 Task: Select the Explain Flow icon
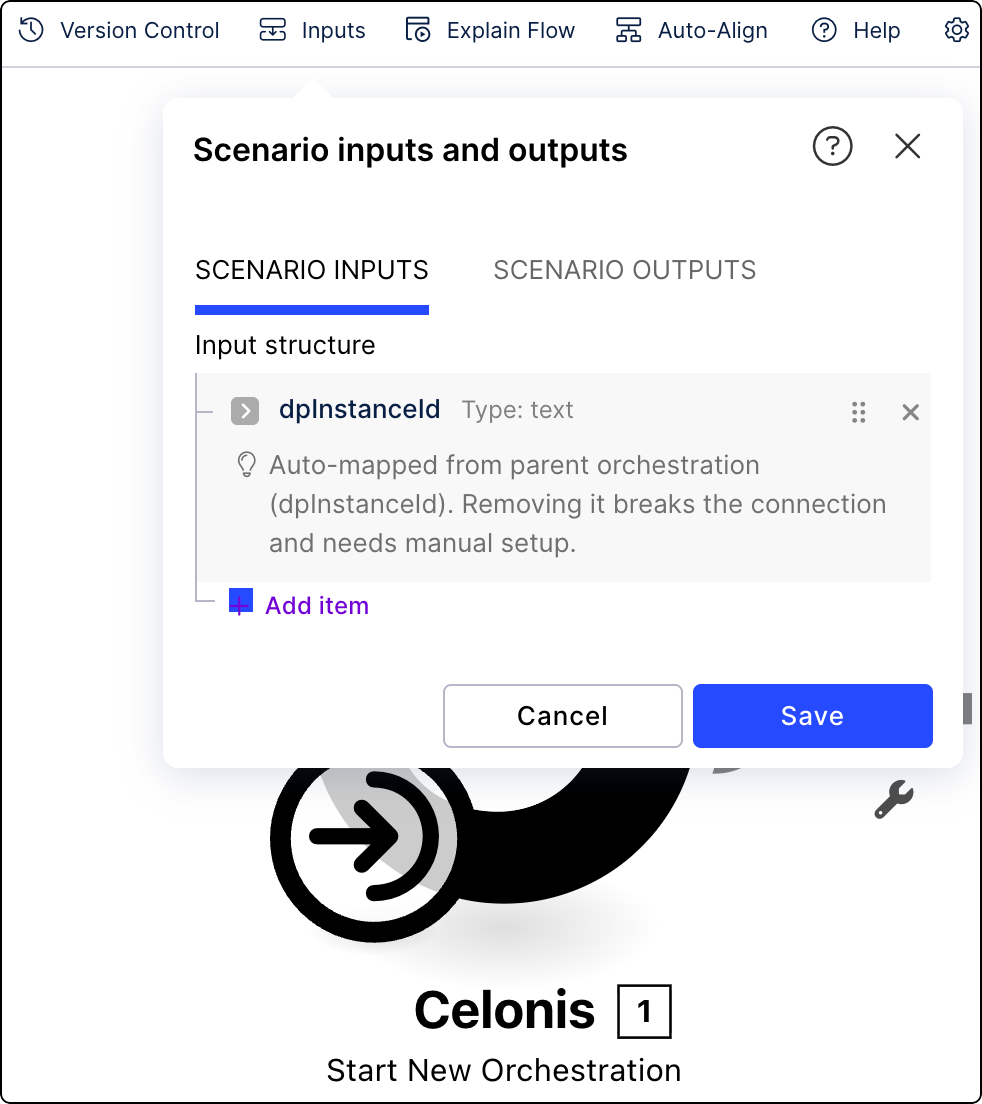pyautogui.click(x=420, y=30)
